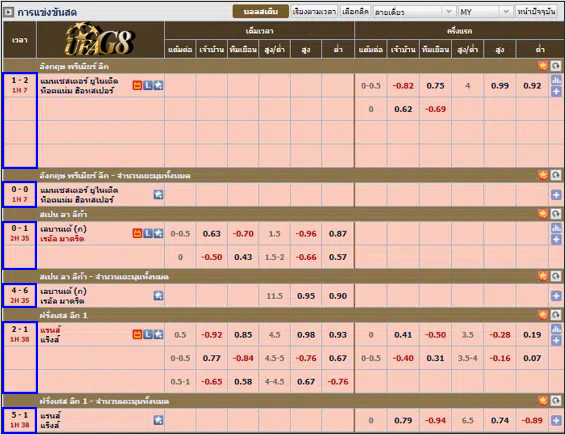The height and width of the screenshot is (435, 566).
Task: Click live TV icon for Manchester United match
Action: click(137, 85)
